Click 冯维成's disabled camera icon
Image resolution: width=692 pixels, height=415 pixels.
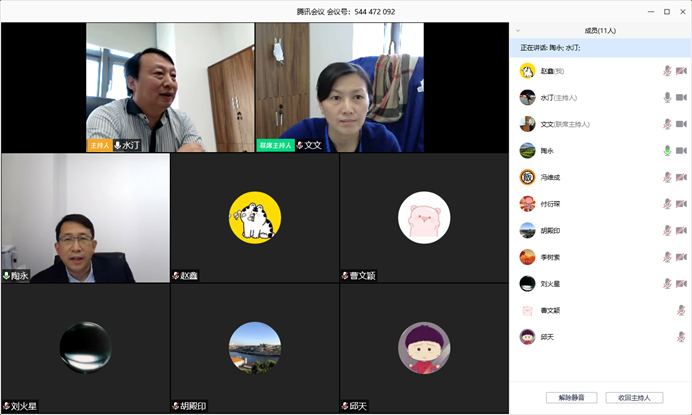(x=680, y=177)
